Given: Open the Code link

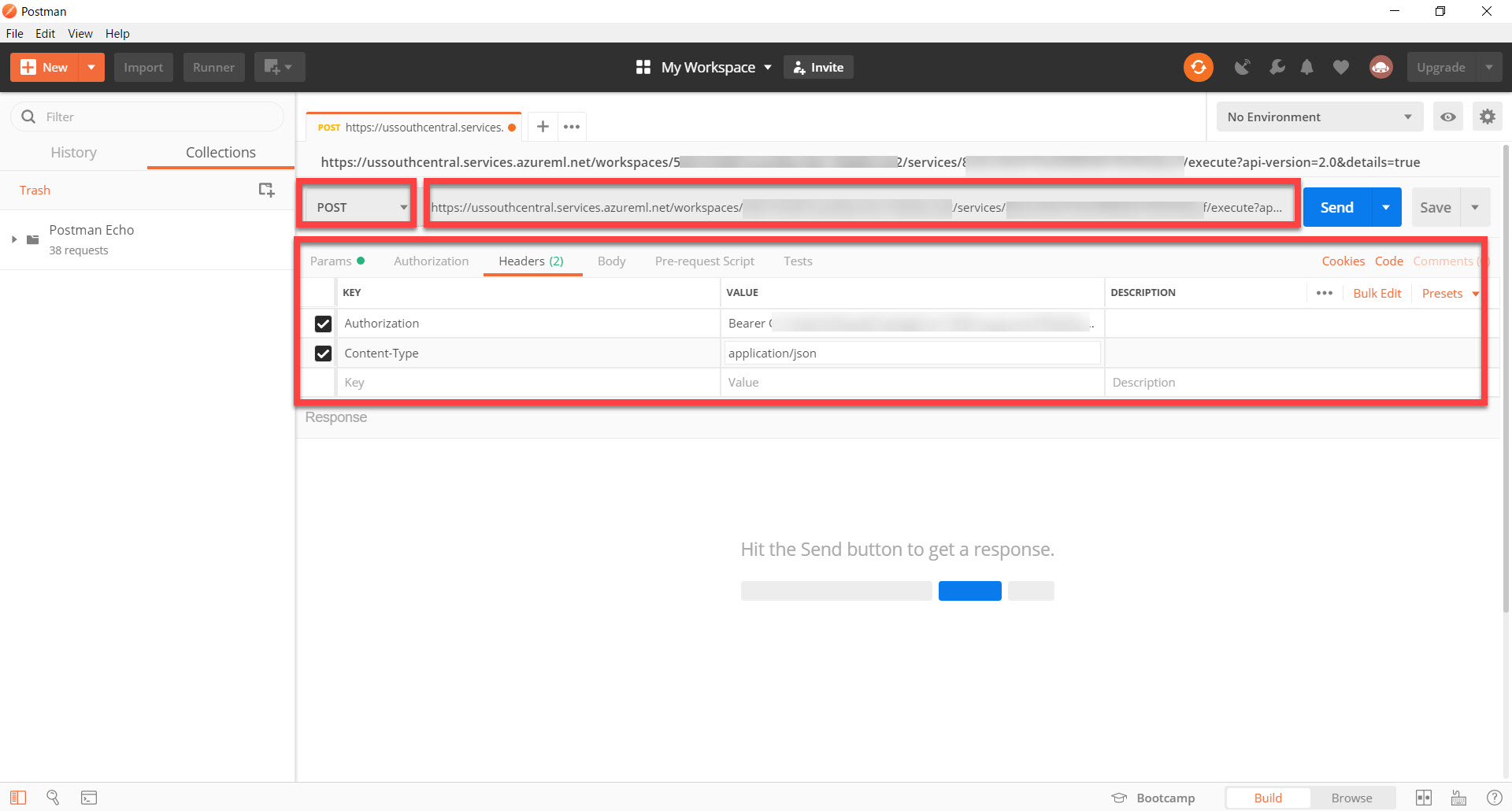Looking at the screenshot, I should pyautogui.click(x=1388, y=261).
